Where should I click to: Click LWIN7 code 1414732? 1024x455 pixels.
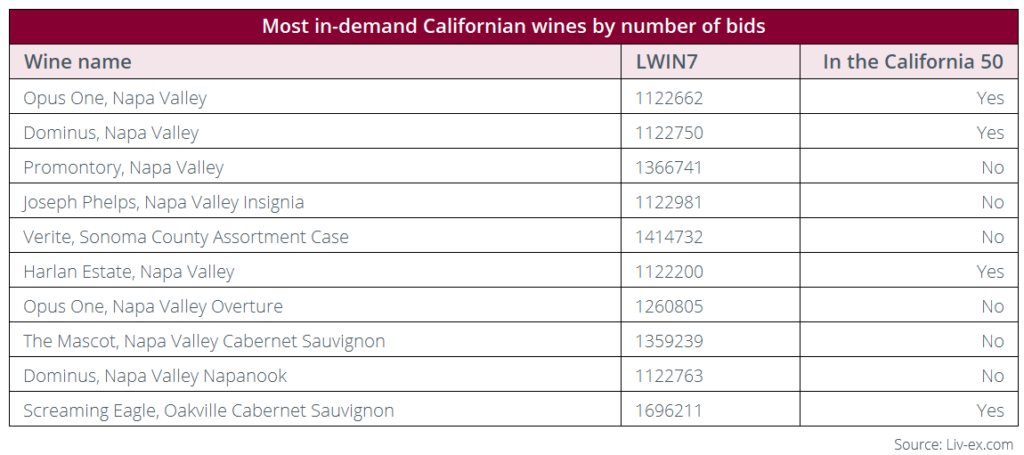(x=669, y=236)
